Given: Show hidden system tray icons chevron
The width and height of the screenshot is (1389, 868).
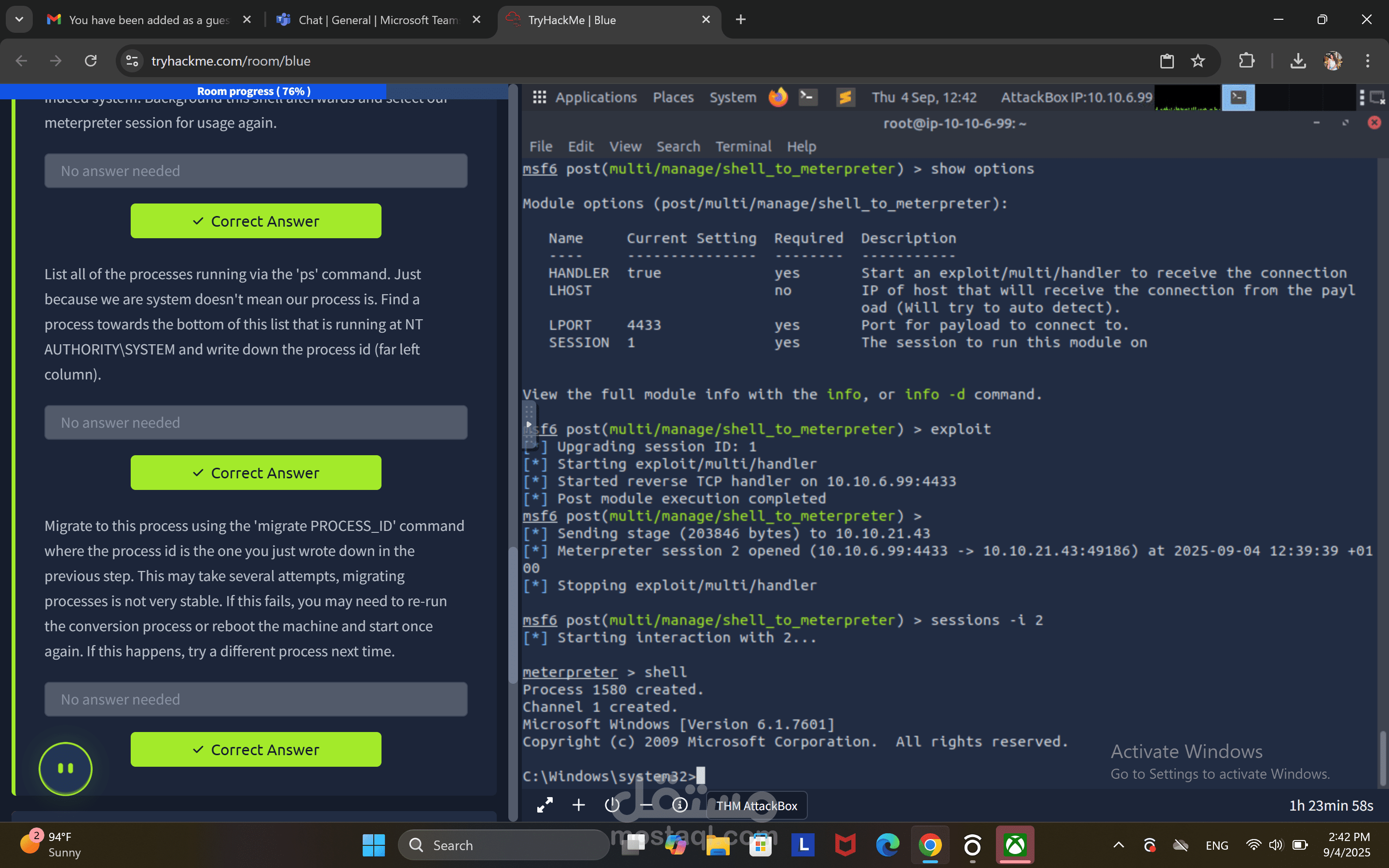Looking at the screenshot, I should click(x=1118, y=845).
